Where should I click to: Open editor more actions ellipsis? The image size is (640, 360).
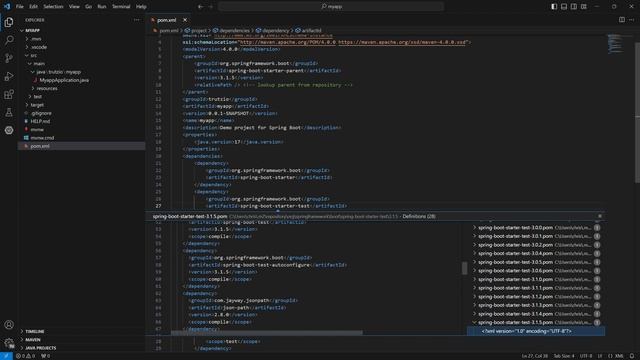tap(631, 20)
